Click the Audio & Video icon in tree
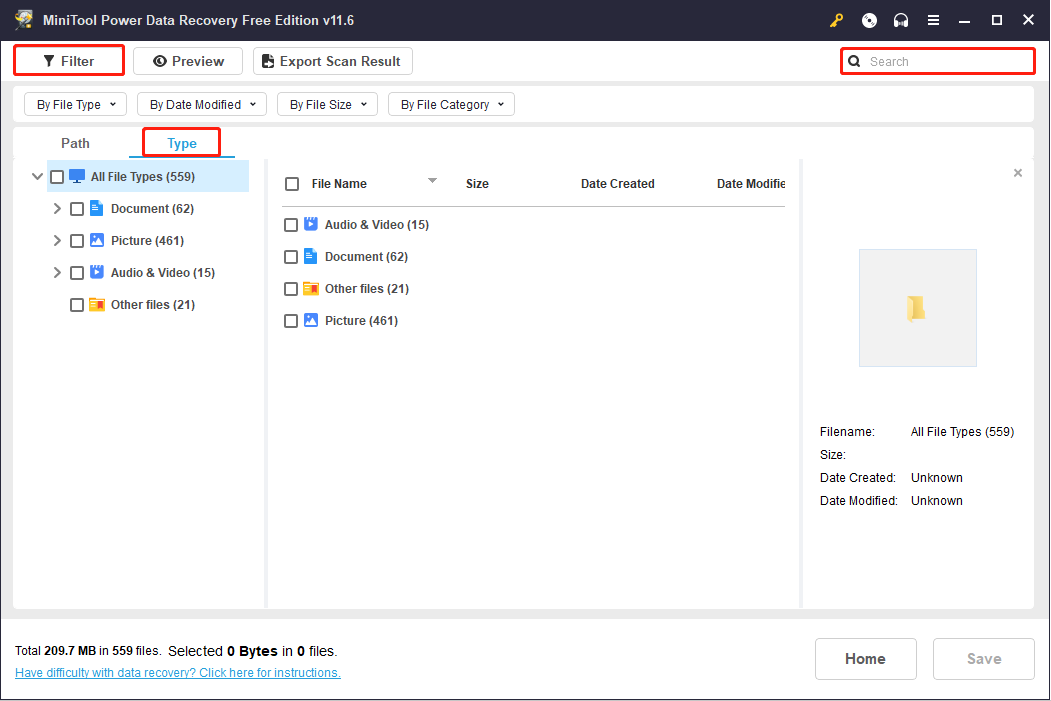Screen dimensions: 1051x701 (x=97, y=272)
